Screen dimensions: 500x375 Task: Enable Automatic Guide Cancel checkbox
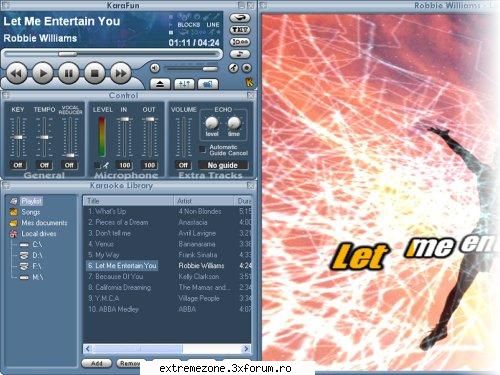202,149
